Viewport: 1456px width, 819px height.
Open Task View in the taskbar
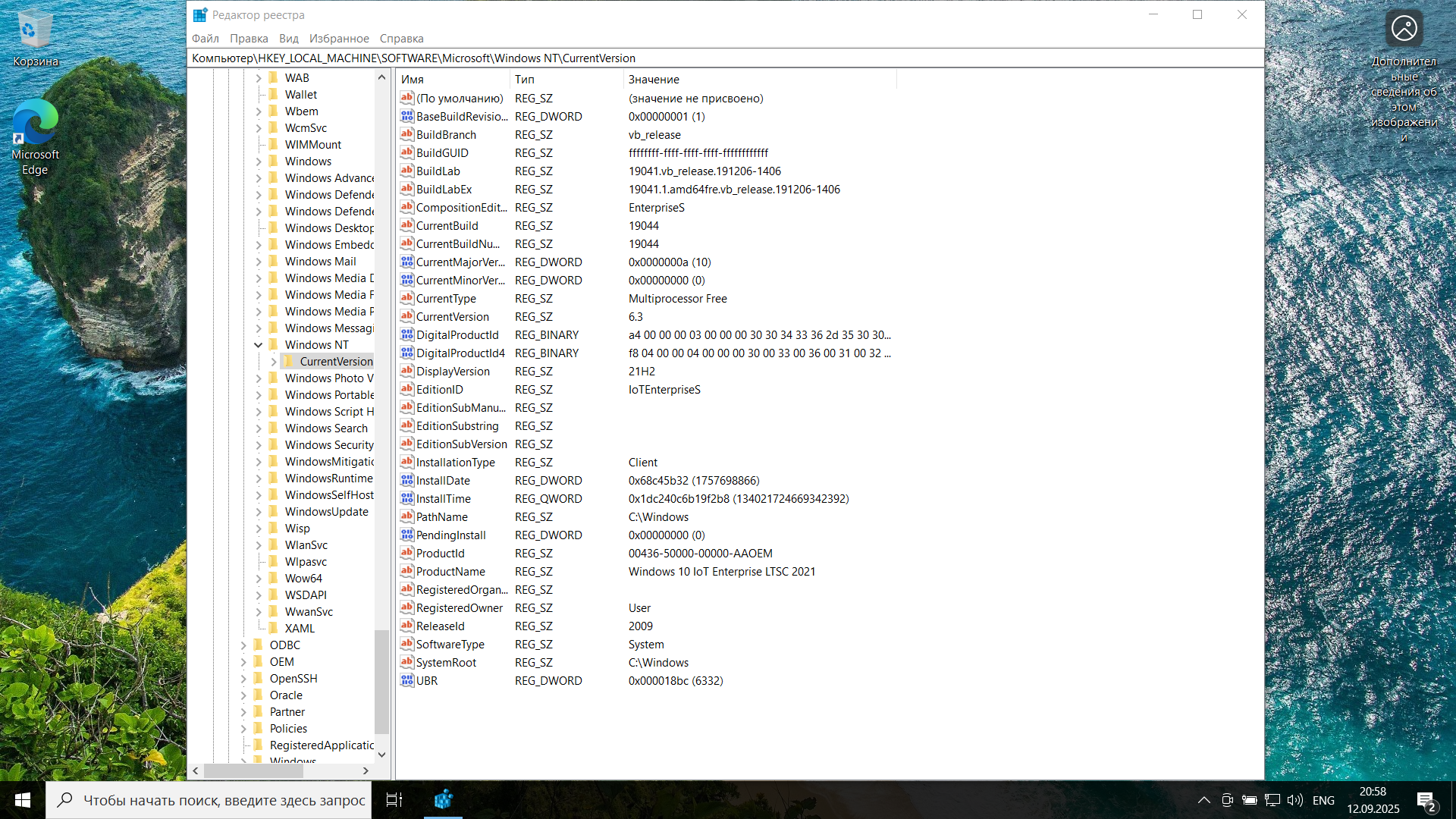[394, 799]
